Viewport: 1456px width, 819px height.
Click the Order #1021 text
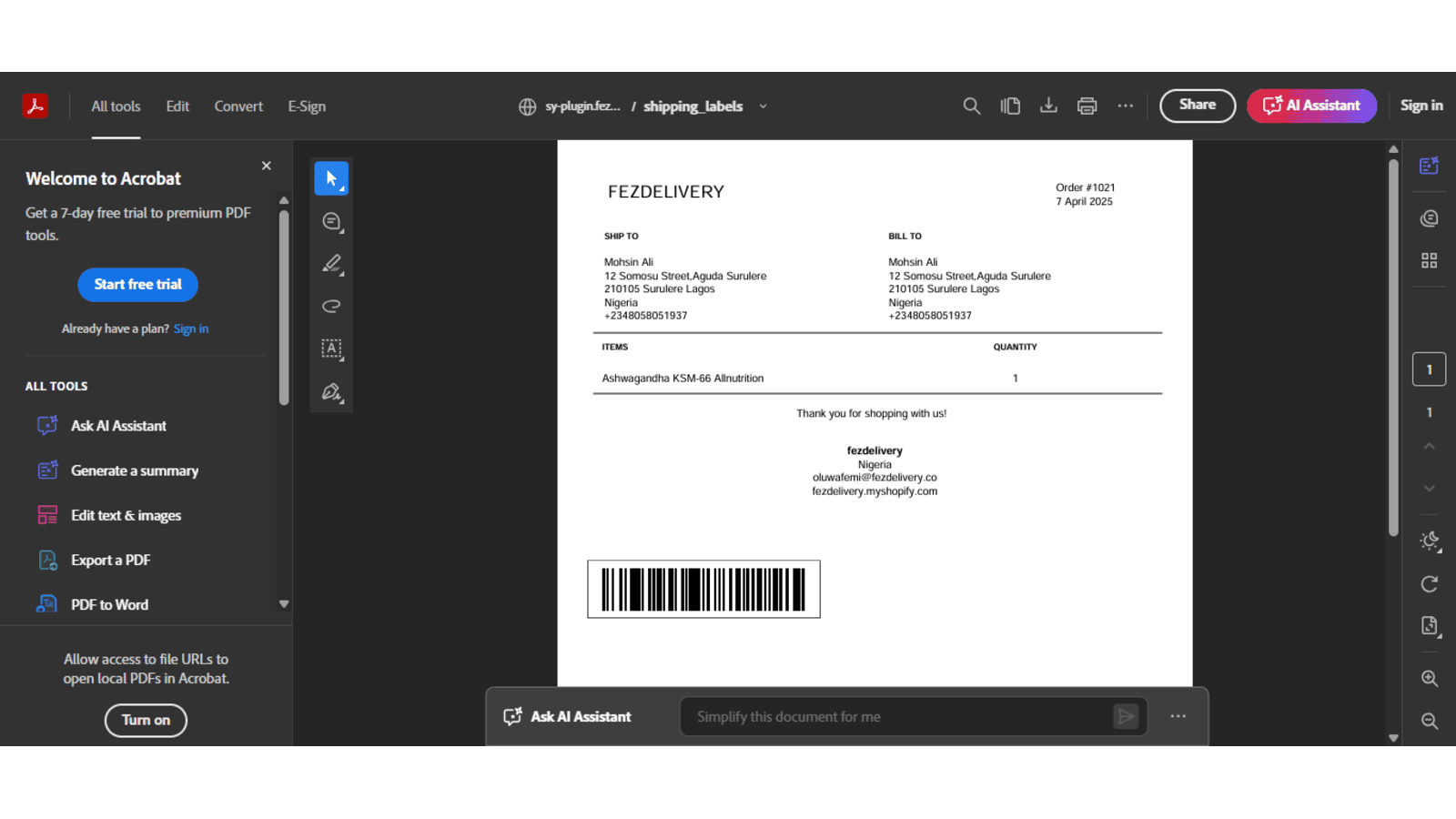click(1085, 187)
